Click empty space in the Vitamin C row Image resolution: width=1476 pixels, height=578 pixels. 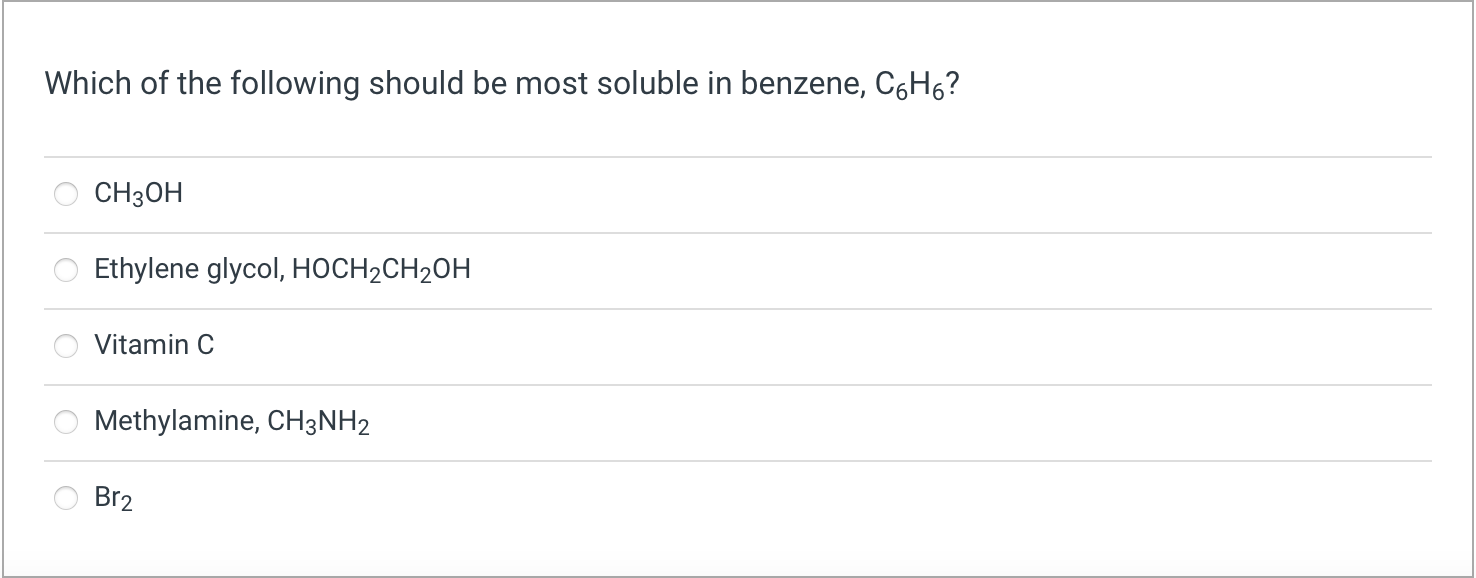820,346
